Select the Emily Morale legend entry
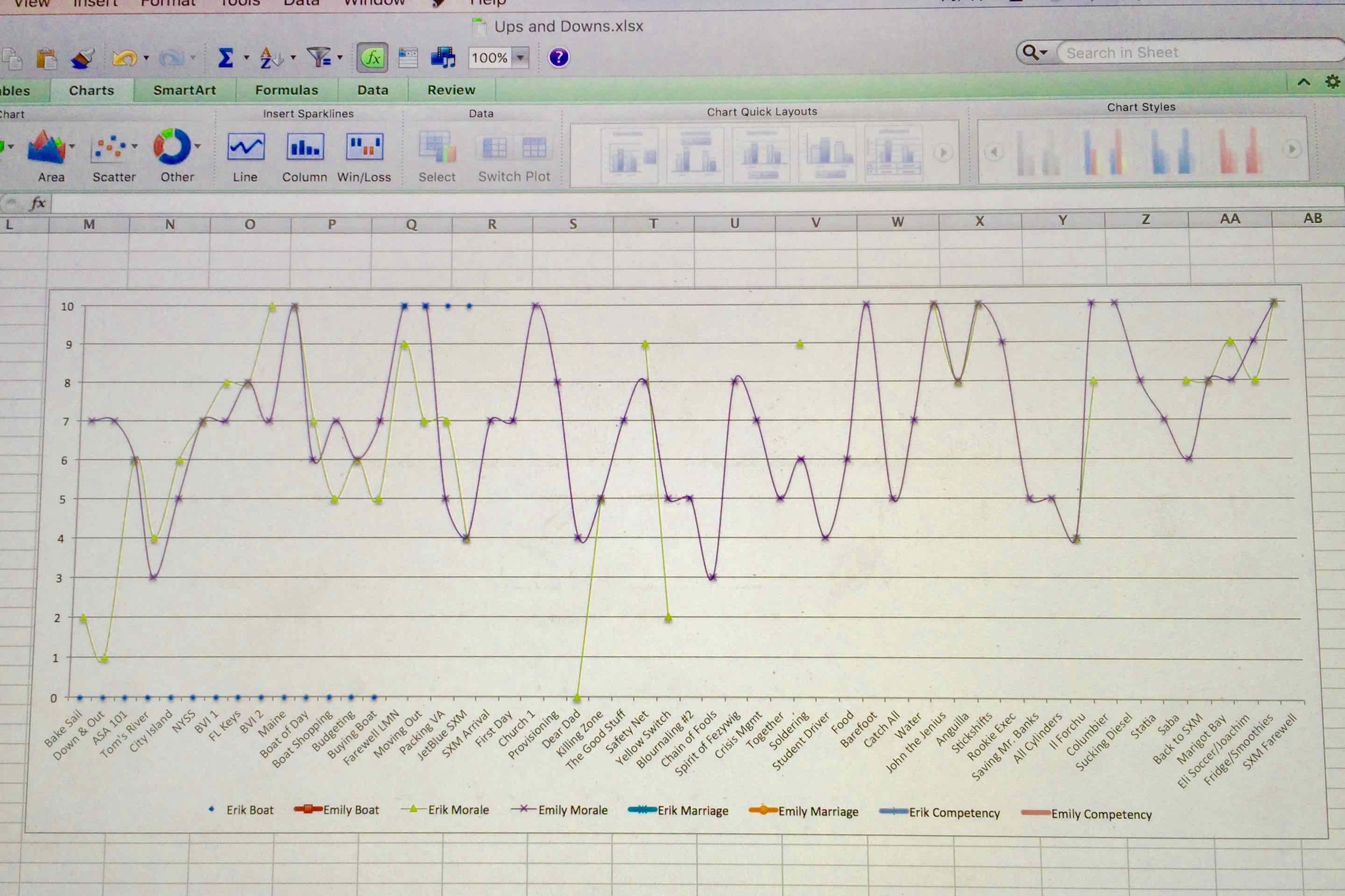1345x896 pixels. (560, 810)
